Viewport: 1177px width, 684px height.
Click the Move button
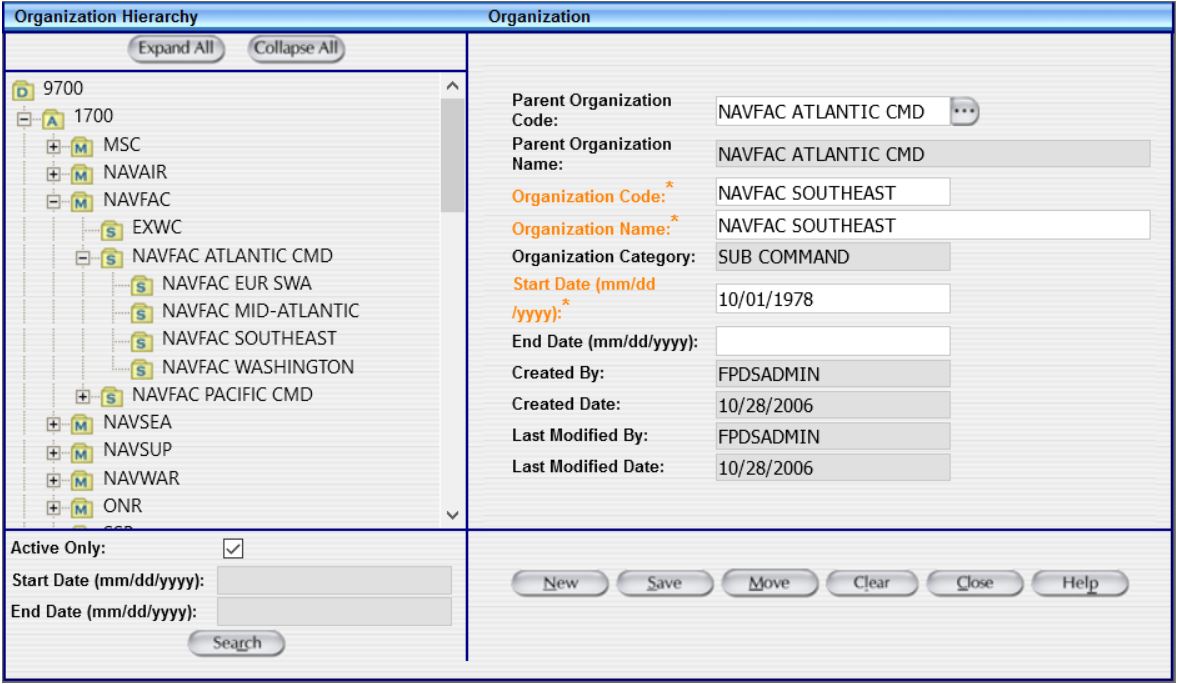tap(769, 583)
